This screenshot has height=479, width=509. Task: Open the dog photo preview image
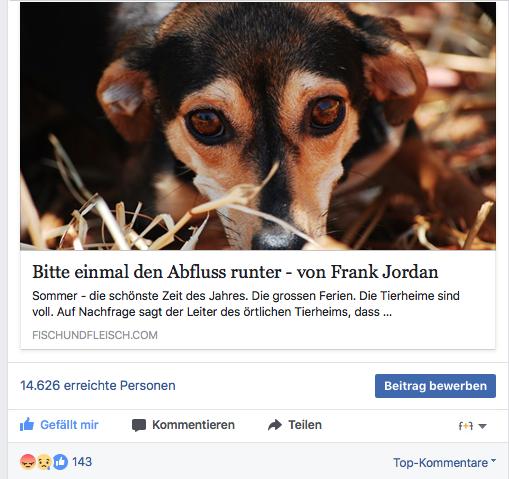point(258,126)
